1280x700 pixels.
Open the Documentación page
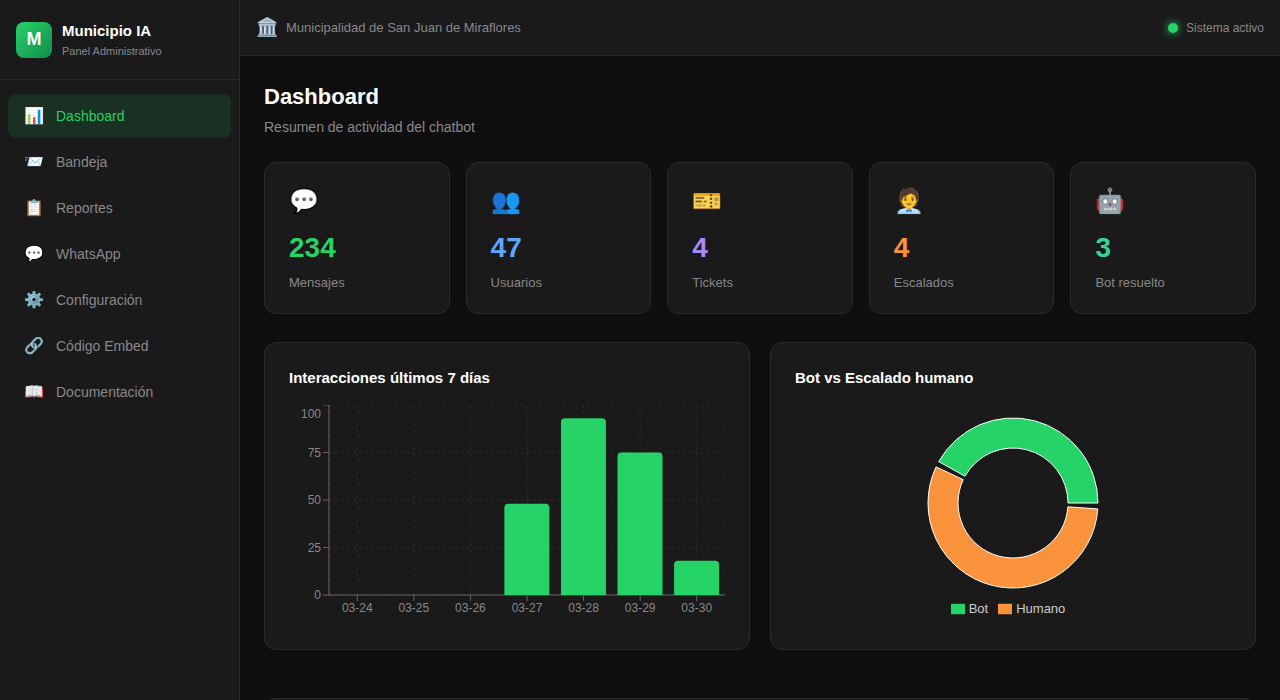pos(104,392)
